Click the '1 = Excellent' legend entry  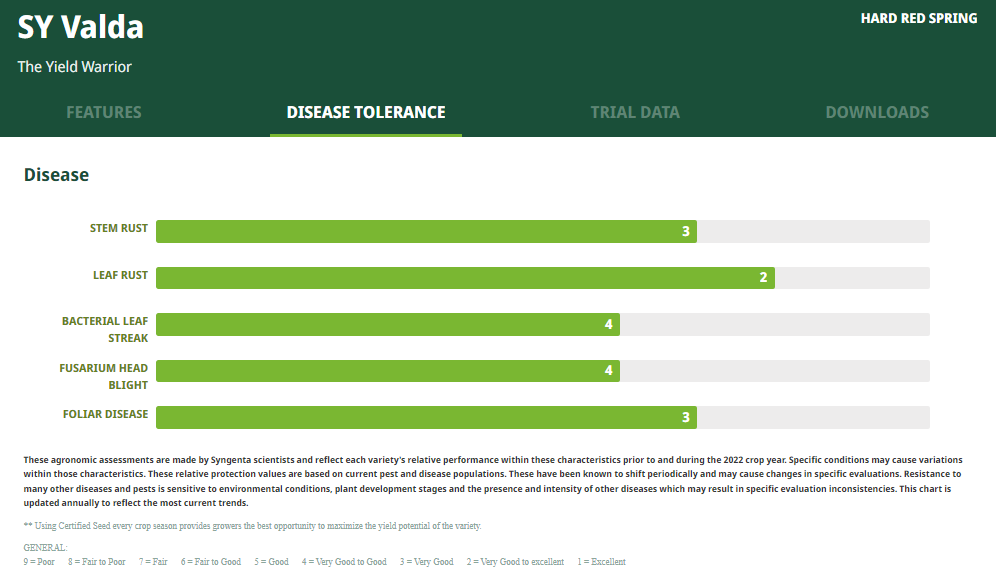tap(602, 562)
